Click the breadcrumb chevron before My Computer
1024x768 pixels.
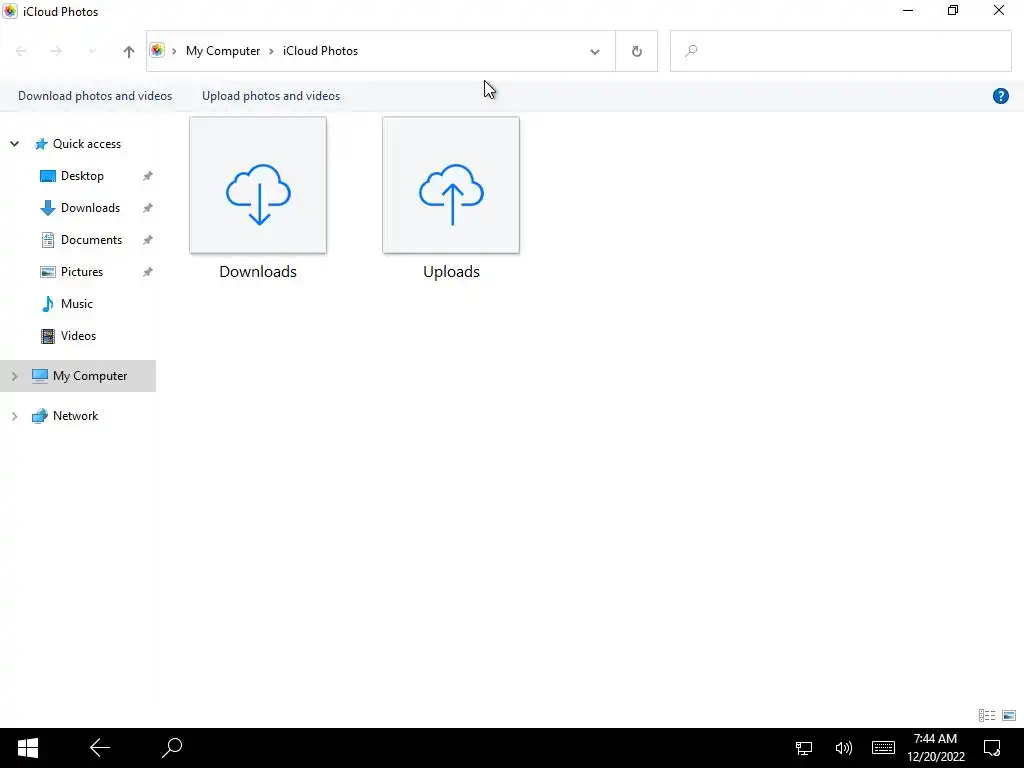174,51
